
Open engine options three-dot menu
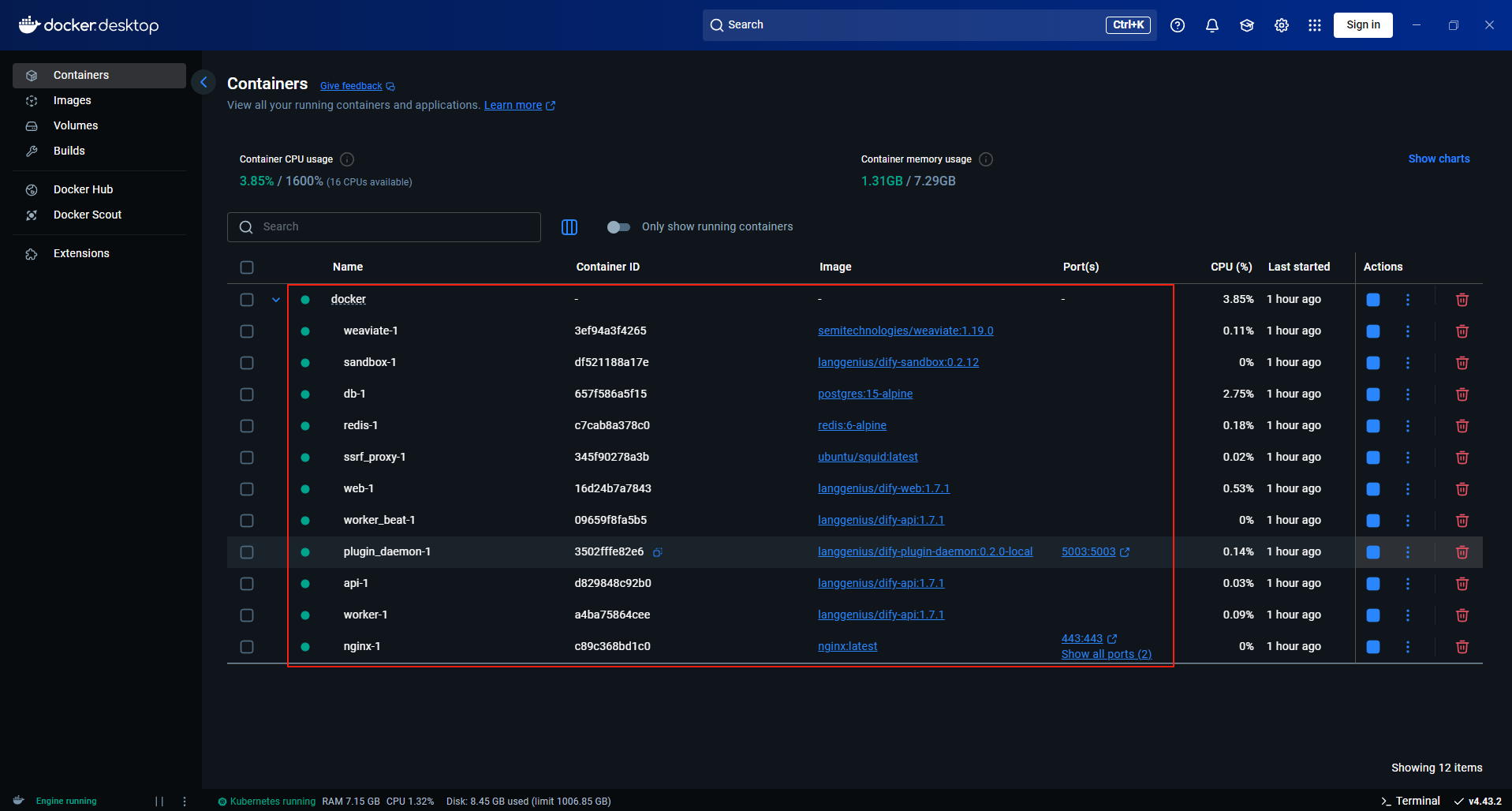click(x=185, y=802)
